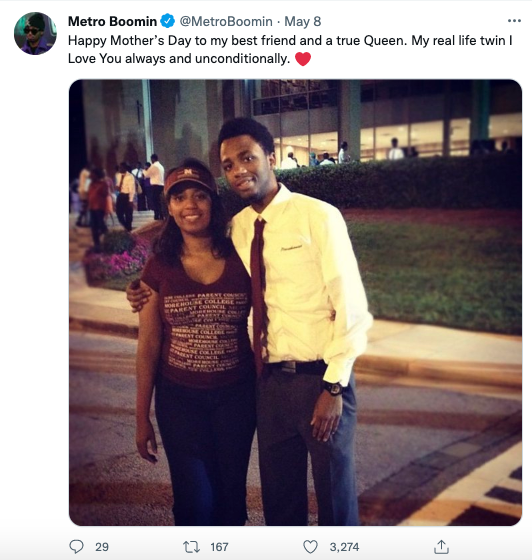Screen dimensions: 532x560
Task: Click the woman's maroon cap in the photo
Action: 189,179
